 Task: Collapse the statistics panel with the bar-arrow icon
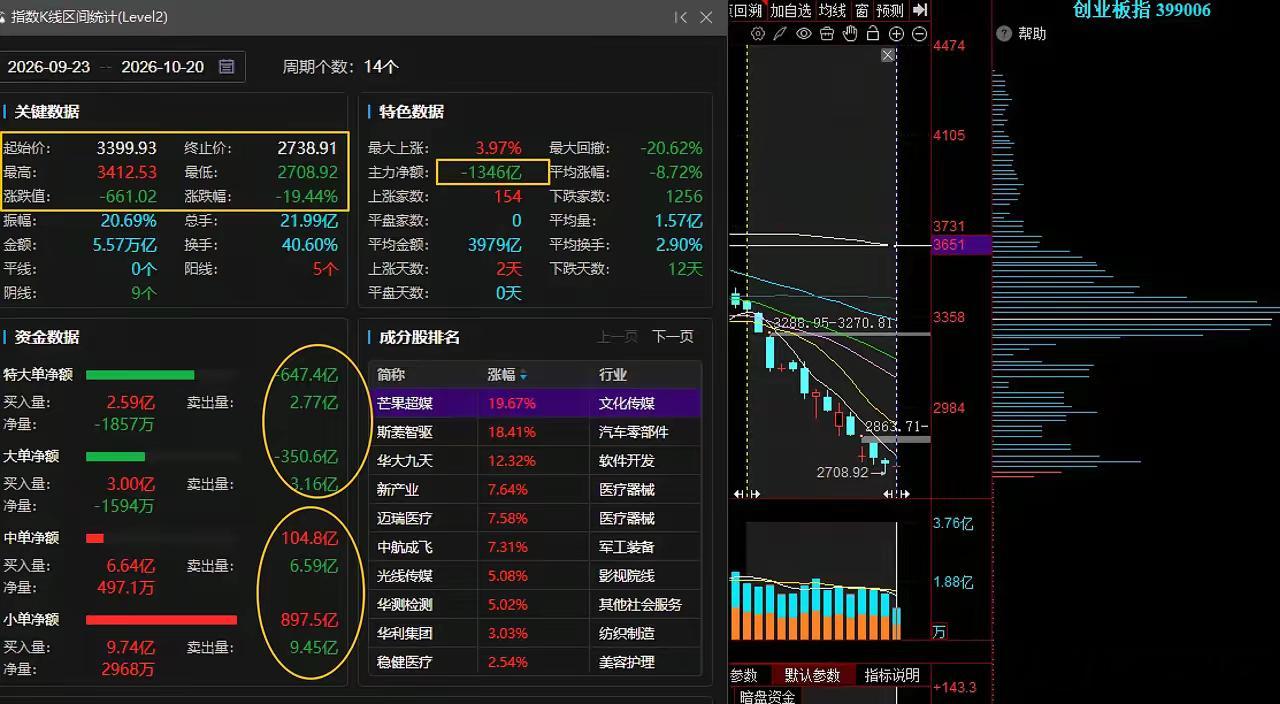[x=681, y=17]
